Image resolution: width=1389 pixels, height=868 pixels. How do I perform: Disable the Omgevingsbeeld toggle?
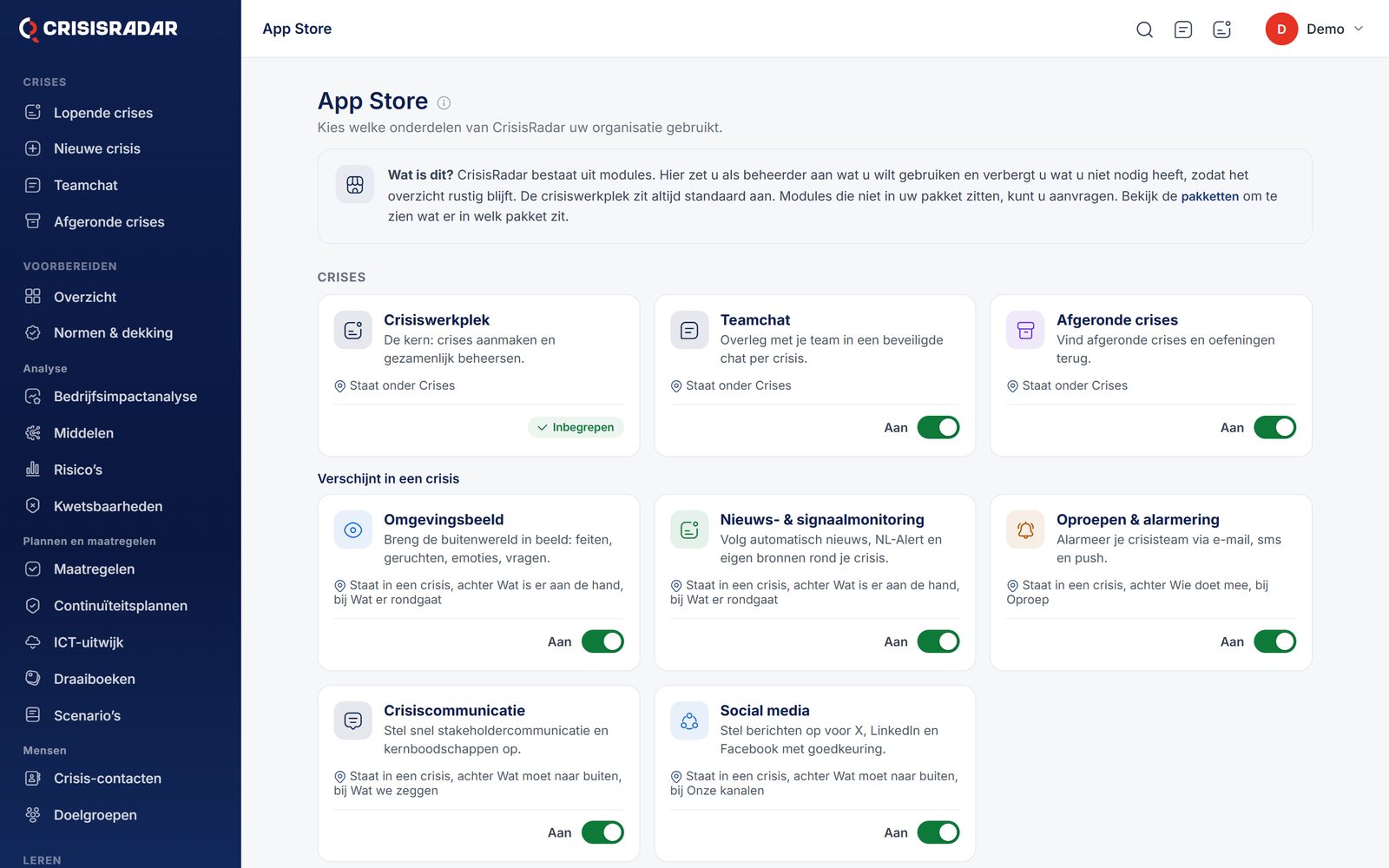(602, 641)
